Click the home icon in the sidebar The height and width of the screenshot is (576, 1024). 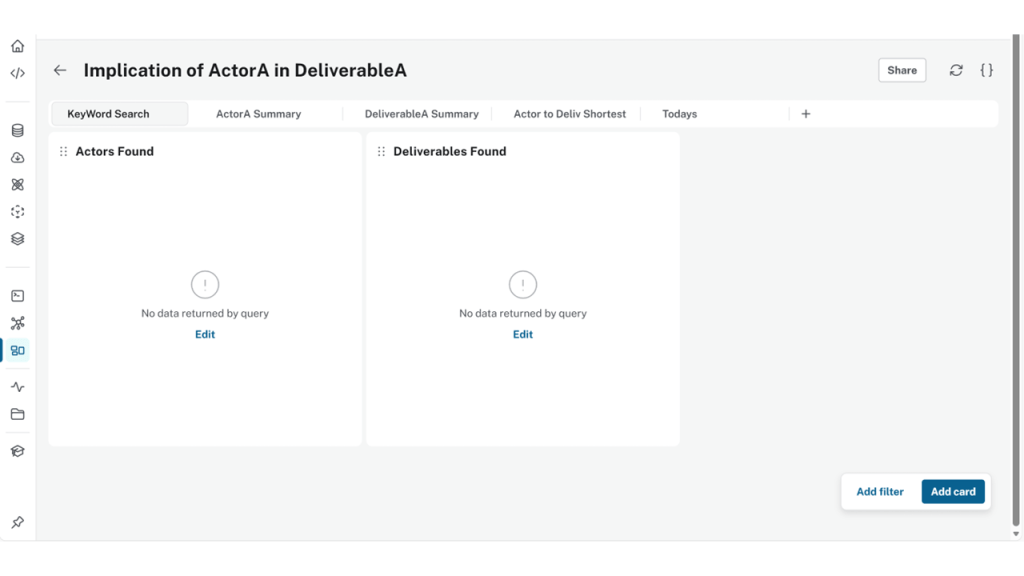point(17,46)
